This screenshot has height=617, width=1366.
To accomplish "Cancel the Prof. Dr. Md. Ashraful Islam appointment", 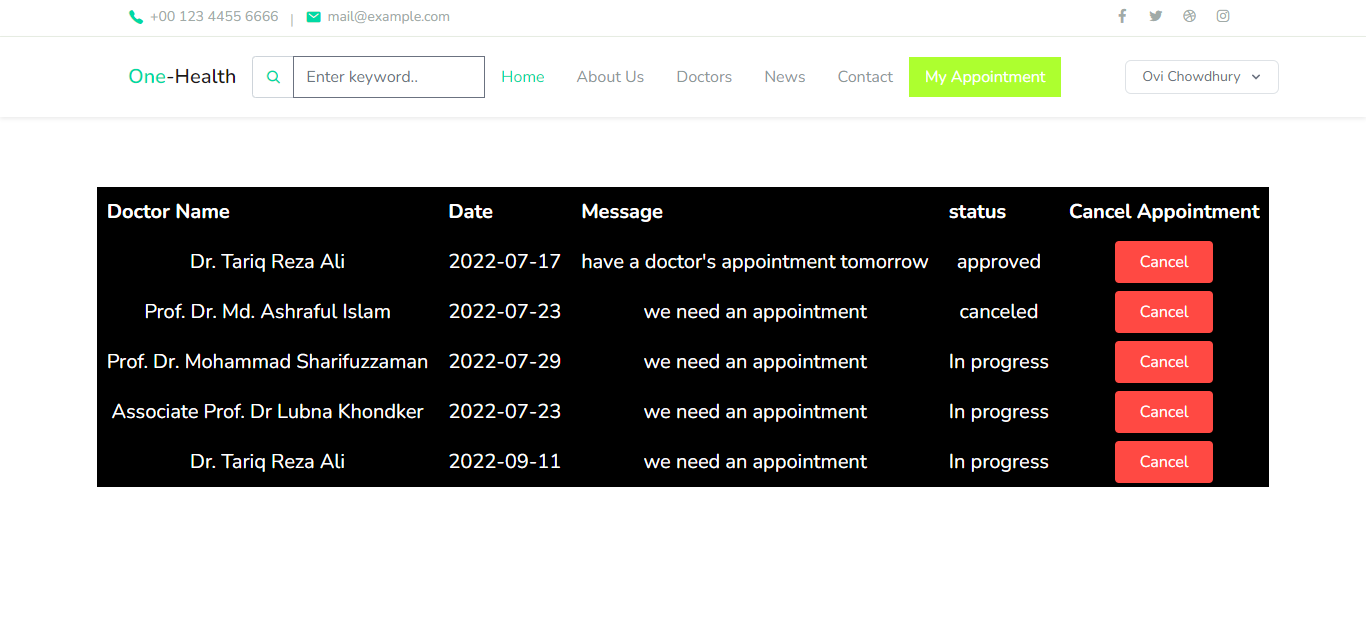I will coord(1163,311).
